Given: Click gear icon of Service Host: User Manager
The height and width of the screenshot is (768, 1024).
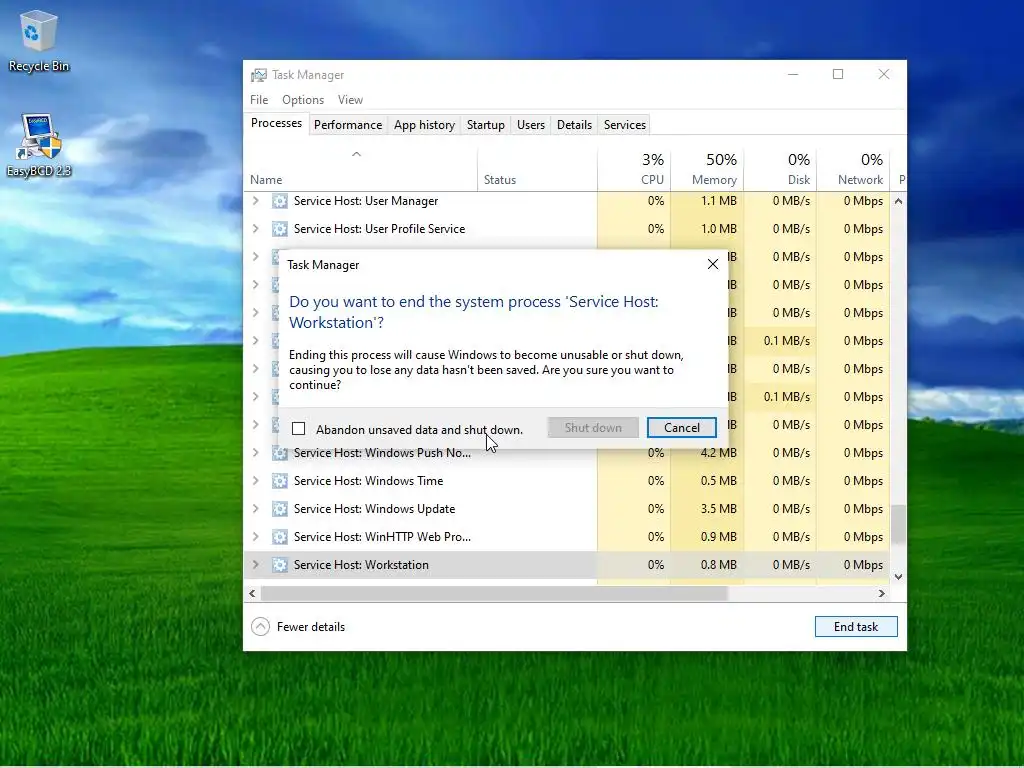Looking at the screenshot, I should [x=280, y=201].
